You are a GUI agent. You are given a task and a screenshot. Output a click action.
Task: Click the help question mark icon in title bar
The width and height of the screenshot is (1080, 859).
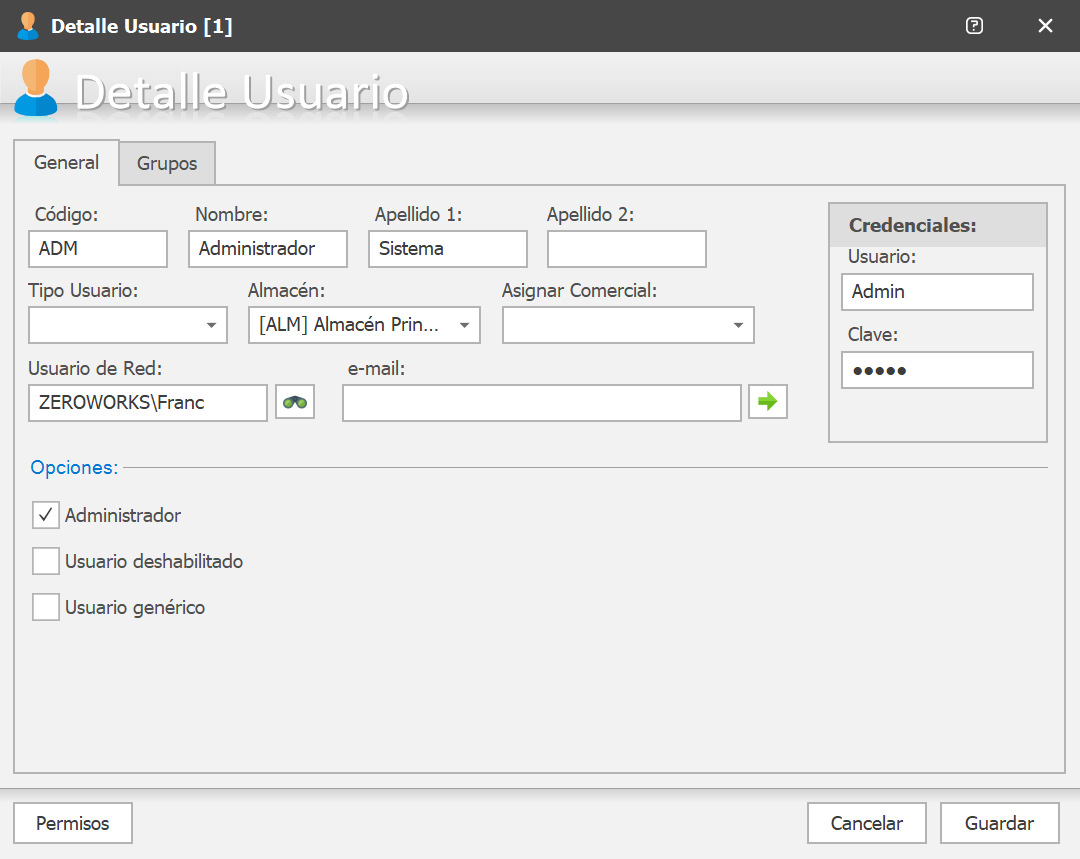(974, 26)
